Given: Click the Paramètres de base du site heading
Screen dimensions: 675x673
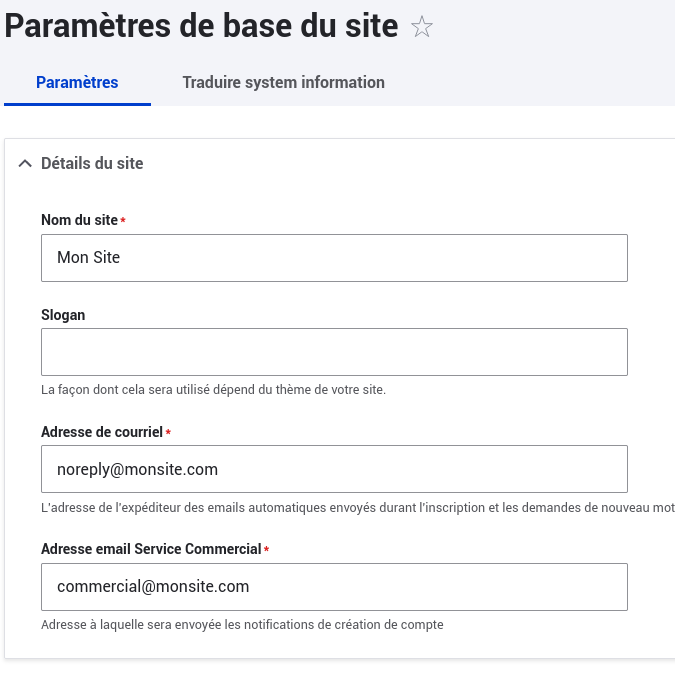Looking at the screenshot, I should coord(202,26).
